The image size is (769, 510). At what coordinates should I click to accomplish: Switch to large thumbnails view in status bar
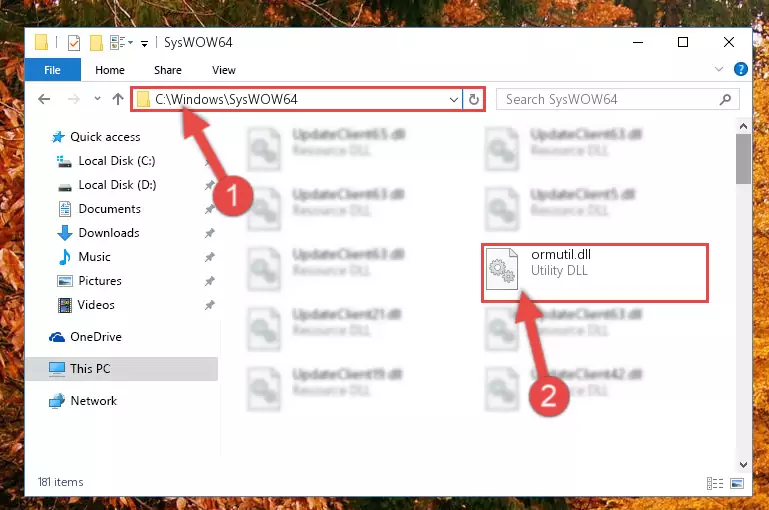click(737, 484)
